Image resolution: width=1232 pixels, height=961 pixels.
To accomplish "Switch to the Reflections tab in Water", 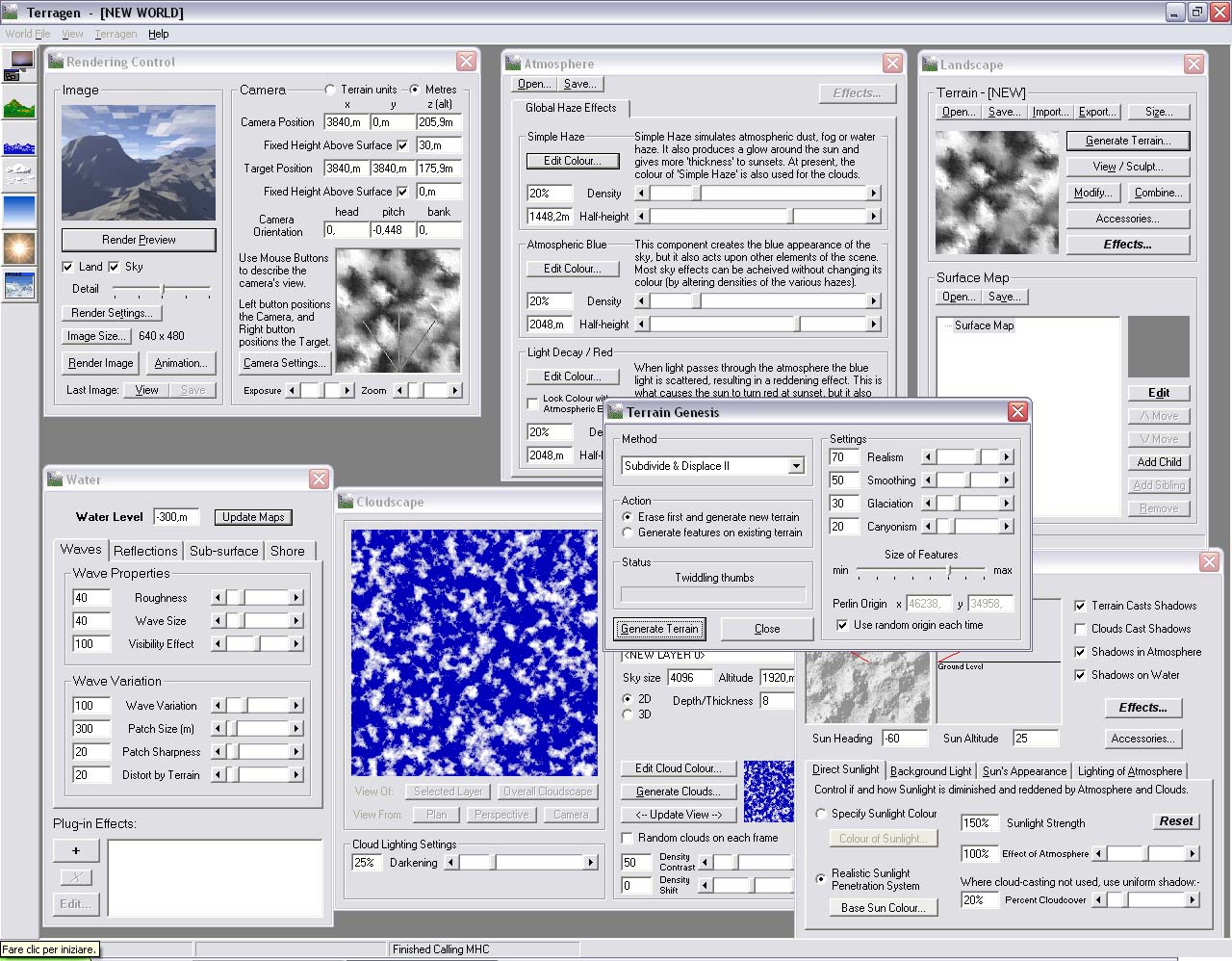I will pos(145,551).
